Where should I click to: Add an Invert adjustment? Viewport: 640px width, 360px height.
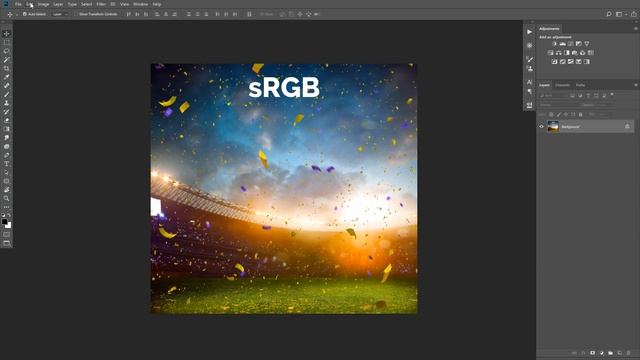pyautogui.click(x=554, y=62)
